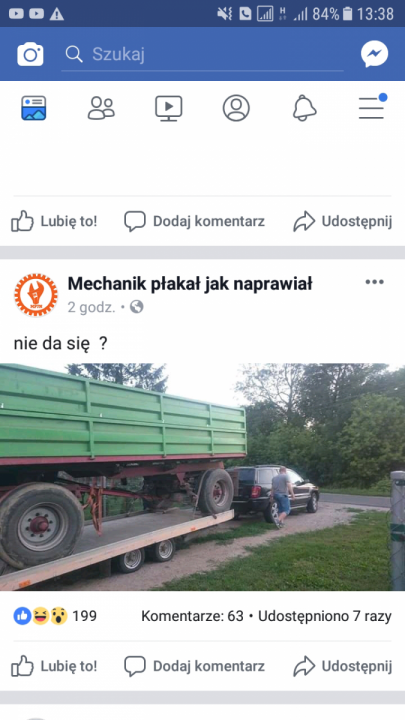Open the Messenger chat icon
Screen dimensions: 405x720
[x=374, y=54]
